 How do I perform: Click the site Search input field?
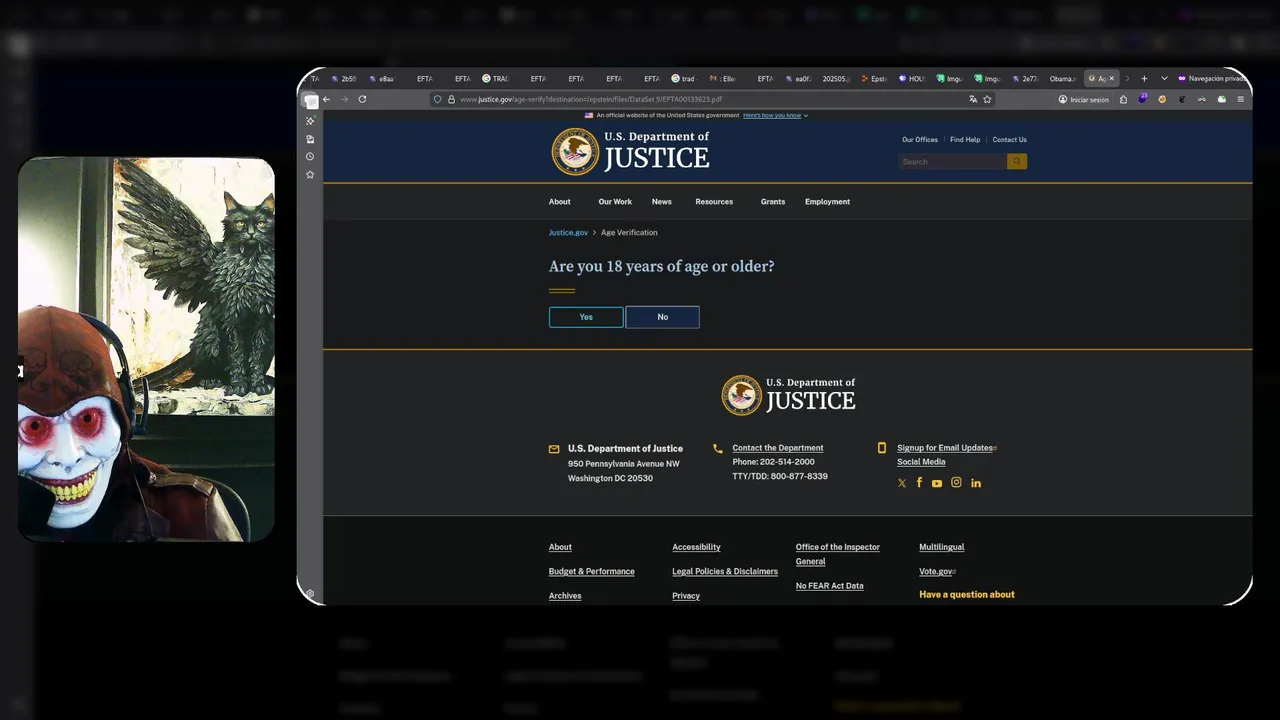(x=952, y=161)
